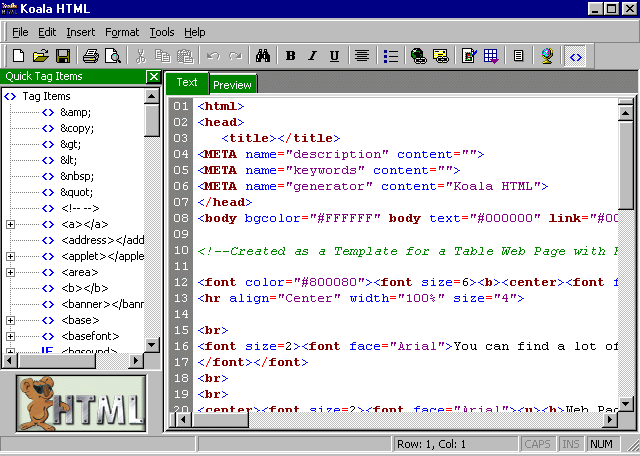
Task: Close the Quick Tag Items panel
Action: (153, 76)
